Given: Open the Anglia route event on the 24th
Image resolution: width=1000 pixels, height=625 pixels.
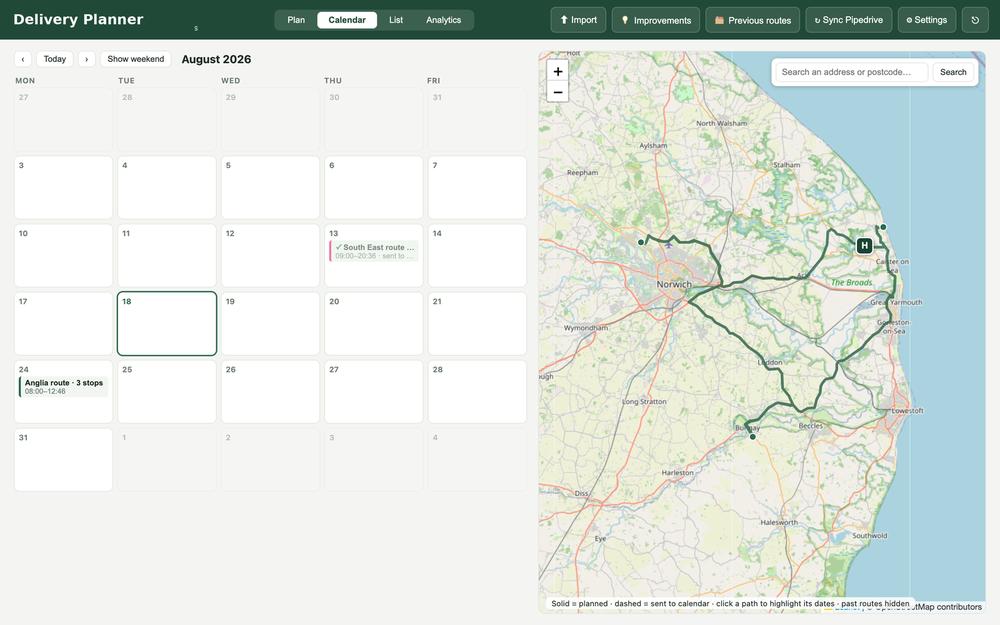Looking at the screenshot, I should click(x=63, y=386).
